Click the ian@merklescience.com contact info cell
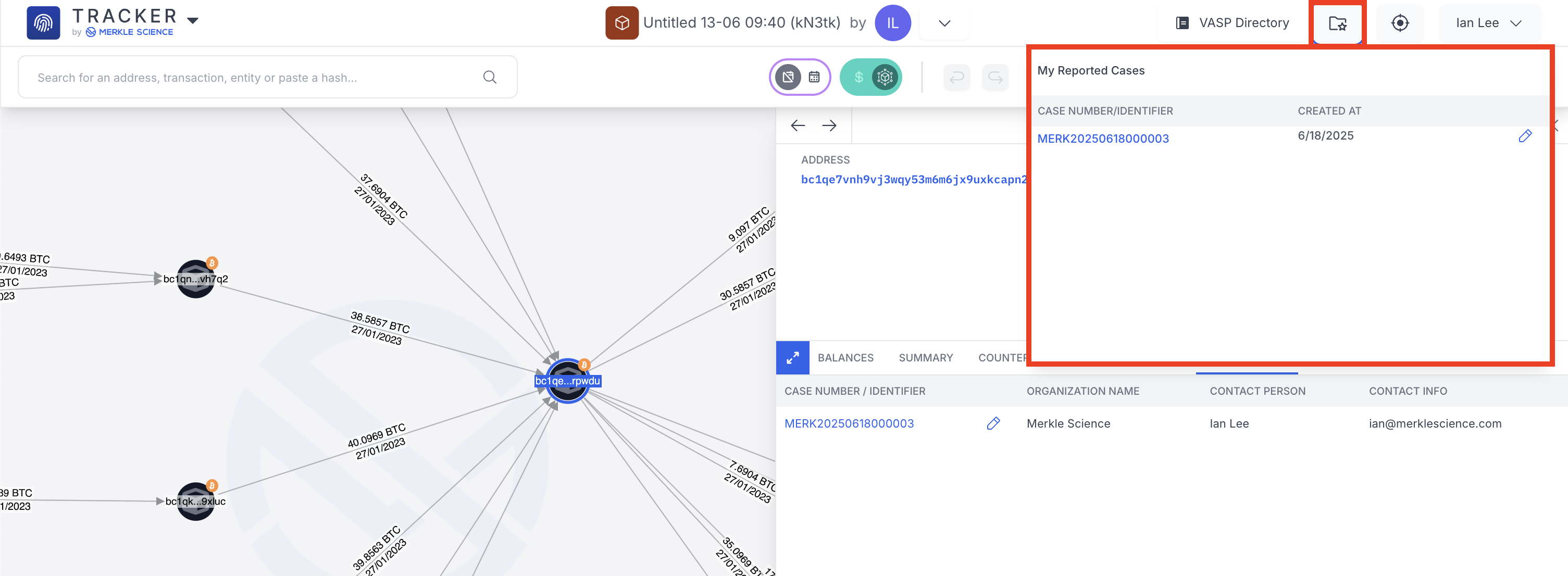 click(x=1435, y=423)
